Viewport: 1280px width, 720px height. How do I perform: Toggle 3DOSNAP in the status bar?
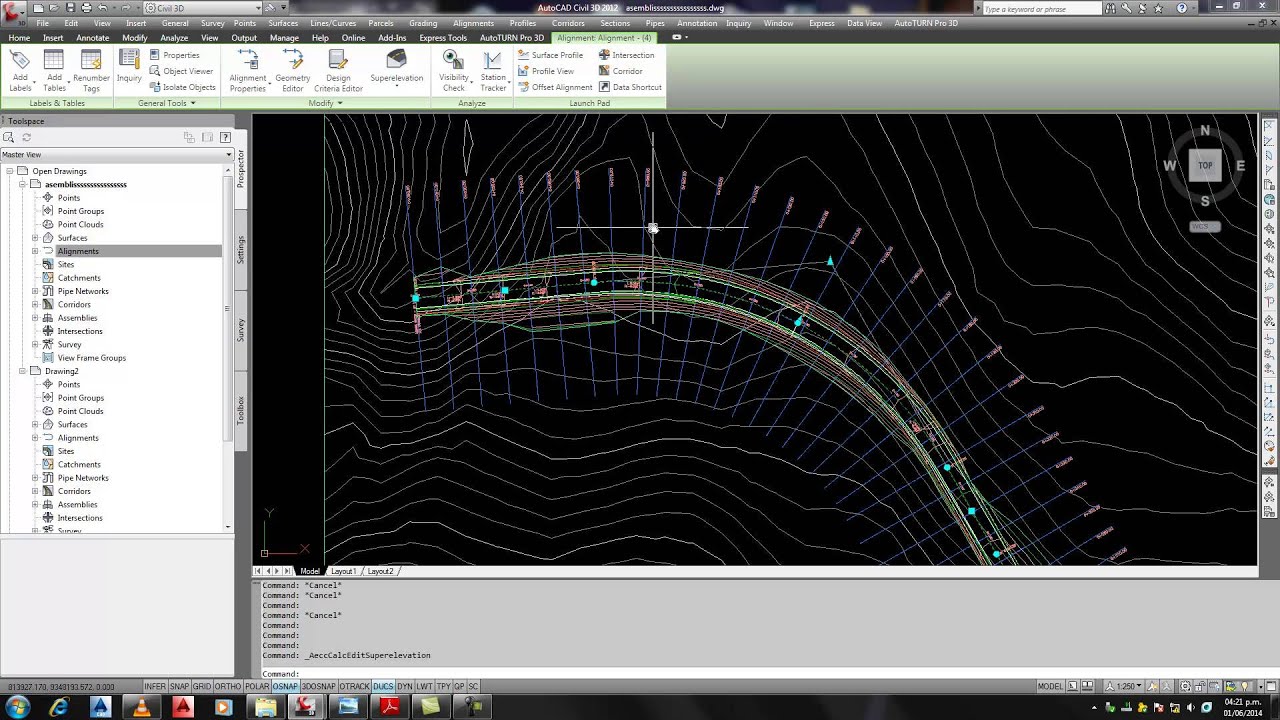(318, 687)
